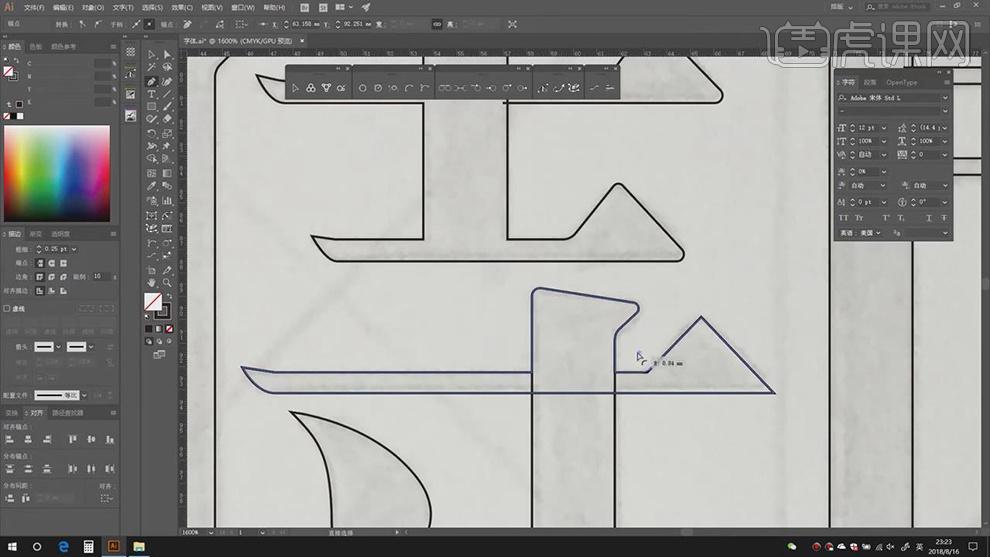This screenshot has height=557, width=990.
Task: Click the rocket GPU performance icon
Action: pyautogui.click(x=366, y=8)
